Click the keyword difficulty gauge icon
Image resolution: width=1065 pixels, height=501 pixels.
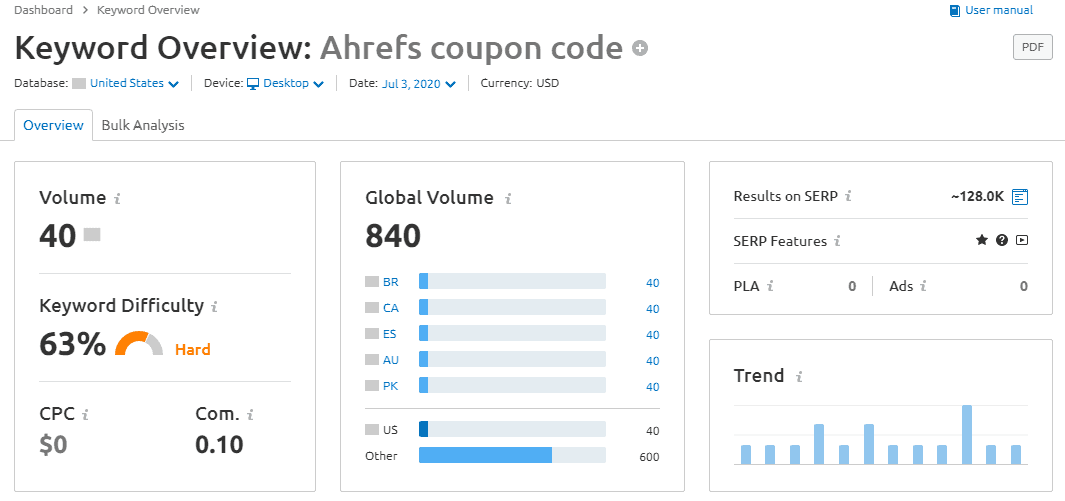(x=139, y=344)
